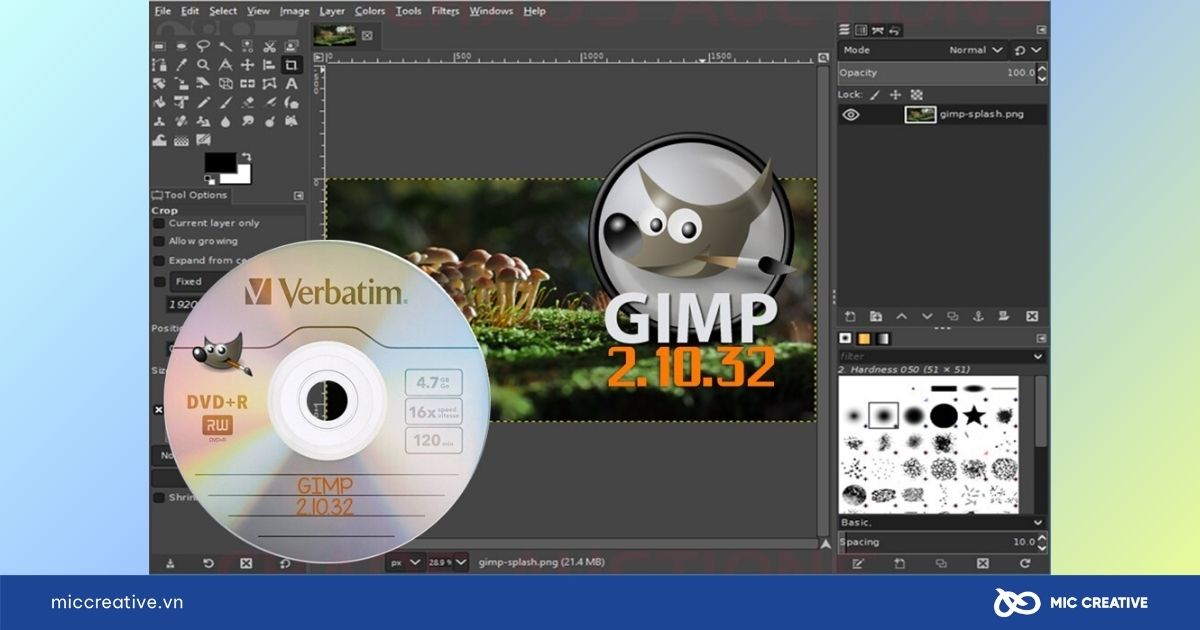This screenshot has height=630, width=1200.
Task: Select the Rectangle Select tool
Action: 159,46
